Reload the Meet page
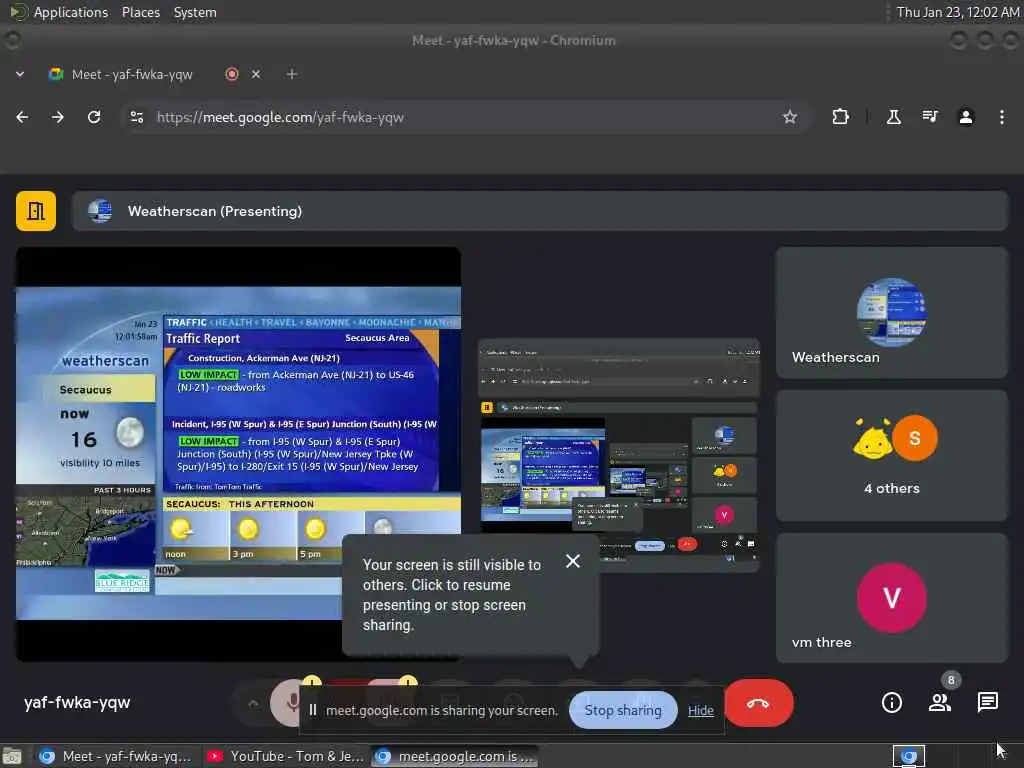The width and height of the screenshot is (1024, 768). click(x=94, y=117)
